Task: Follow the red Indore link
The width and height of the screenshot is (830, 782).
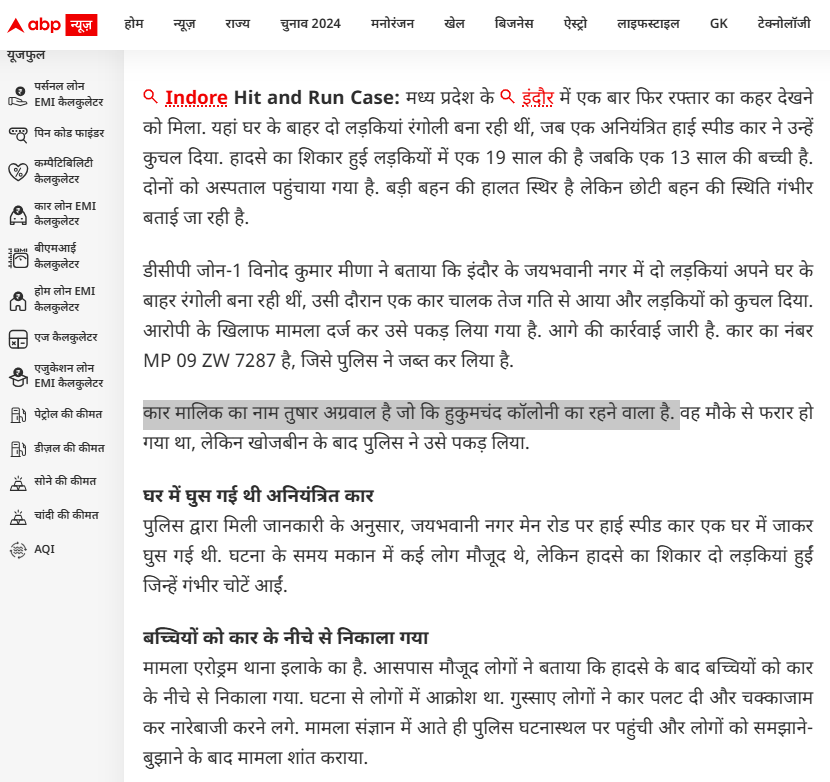Action: point(196,98)
